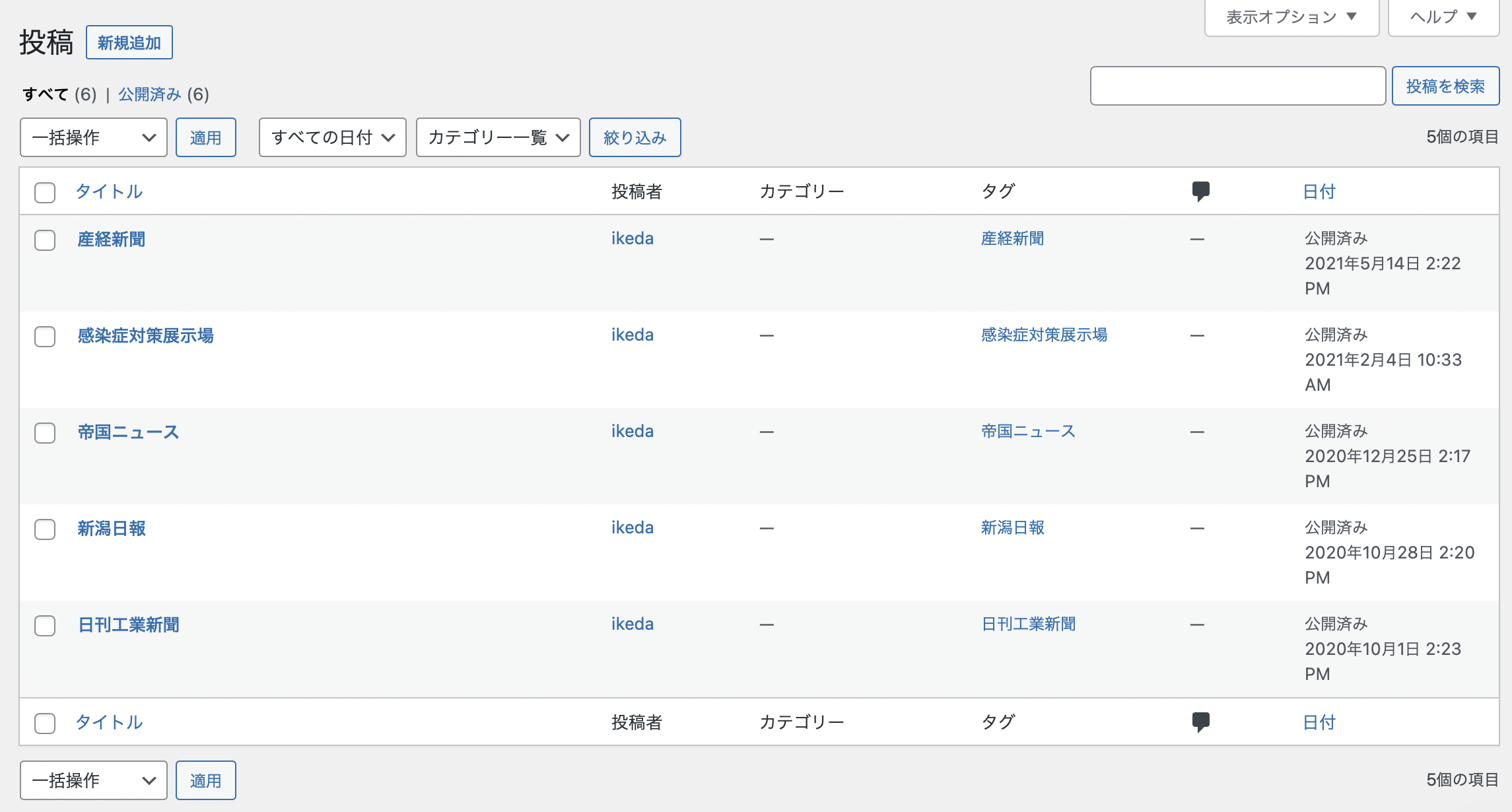Click the comments icon in the header row
The image size is (1512, 812).
click(1200, 191)
